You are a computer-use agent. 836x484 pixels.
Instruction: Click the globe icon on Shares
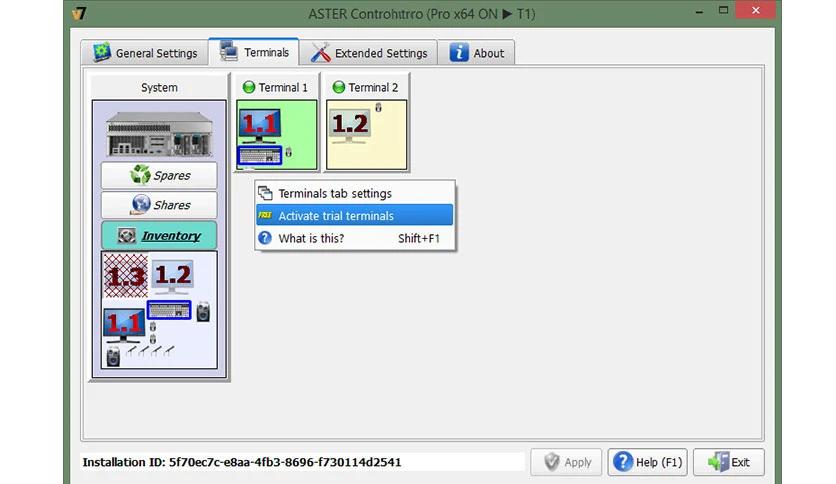pyautogui.click(x=141, y=204)
